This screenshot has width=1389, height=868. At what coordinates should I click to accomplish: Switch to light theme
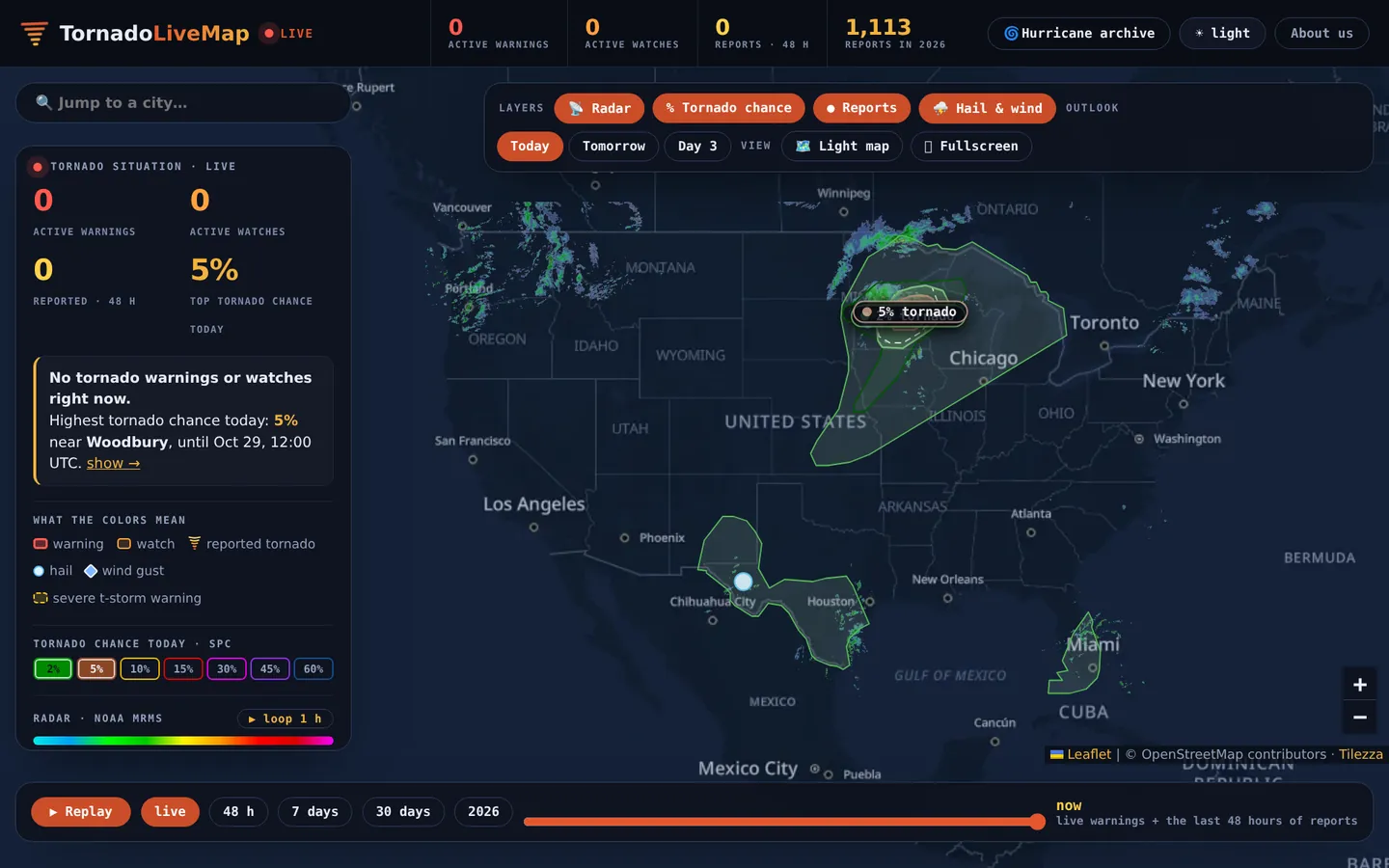point(1222,33)
